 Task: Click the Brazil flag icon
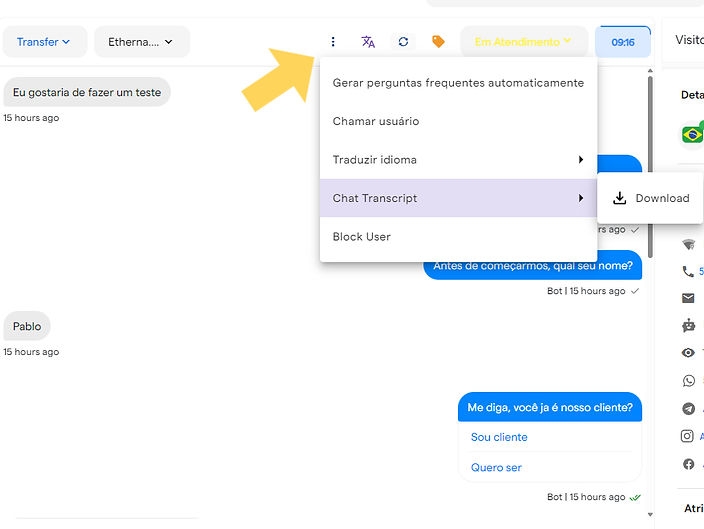click(692, 134)
